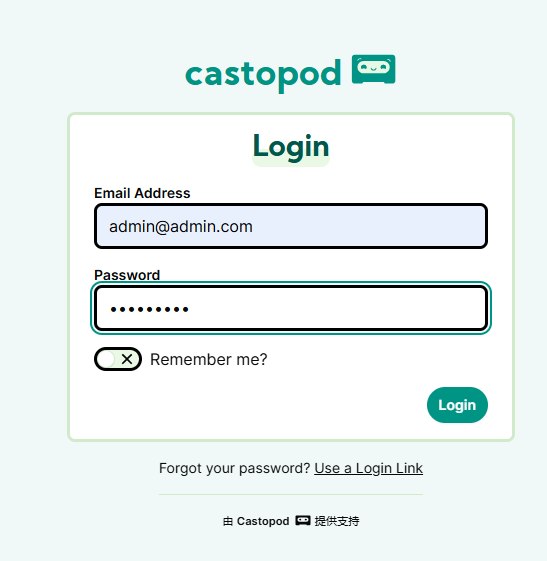Image resolution: width=547 pixels, height=561 pixels.
Task: Click the 'Remember me?' label text
Action: 209,359
